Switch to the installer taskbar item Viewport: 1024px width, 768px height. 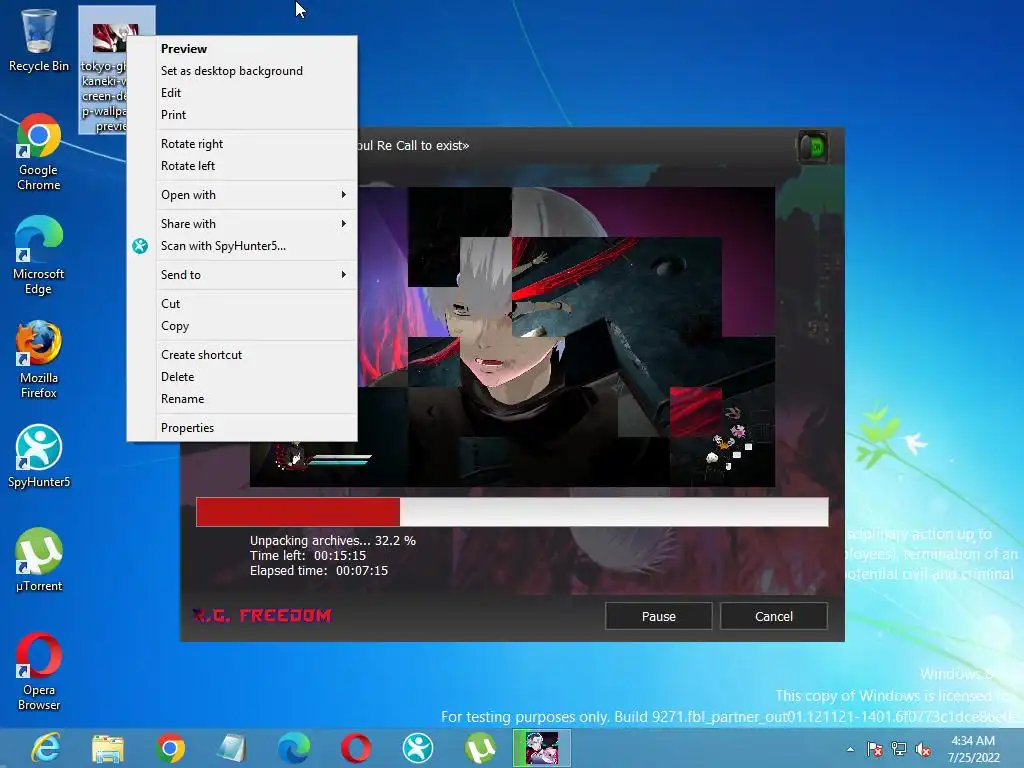(541, 748)
